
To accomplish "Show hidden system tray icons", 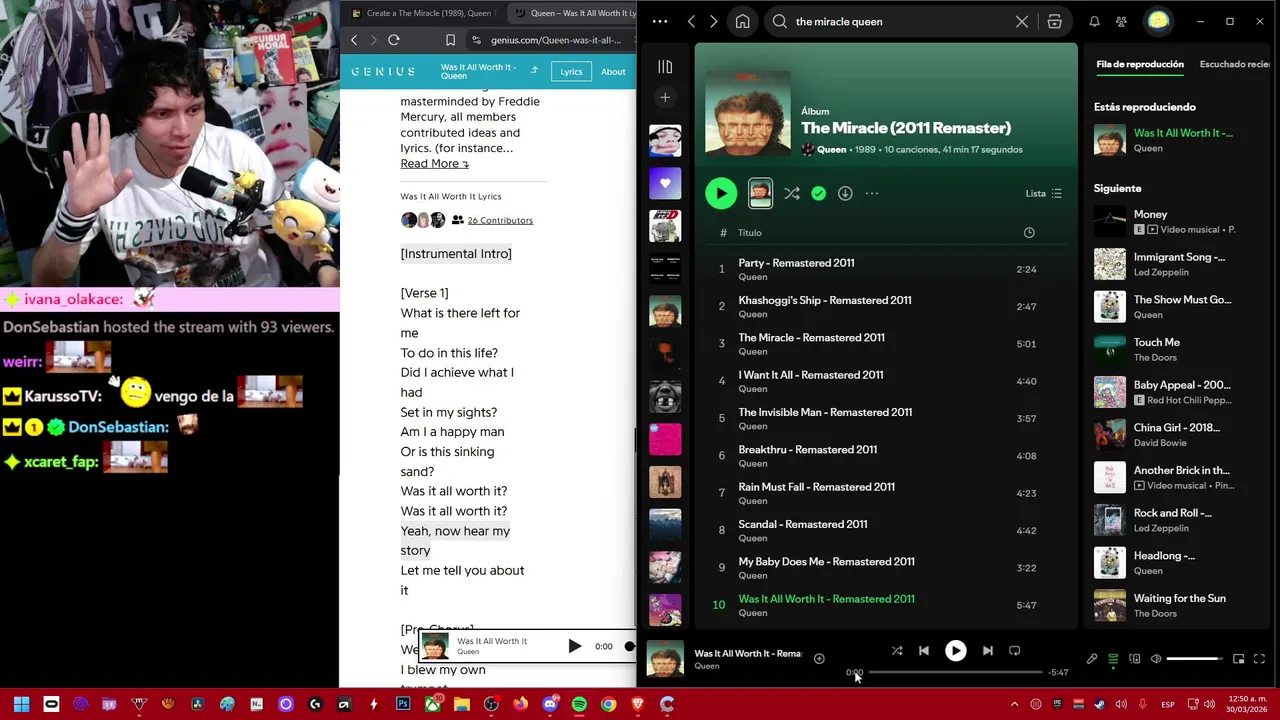I will click(1014, 704).
